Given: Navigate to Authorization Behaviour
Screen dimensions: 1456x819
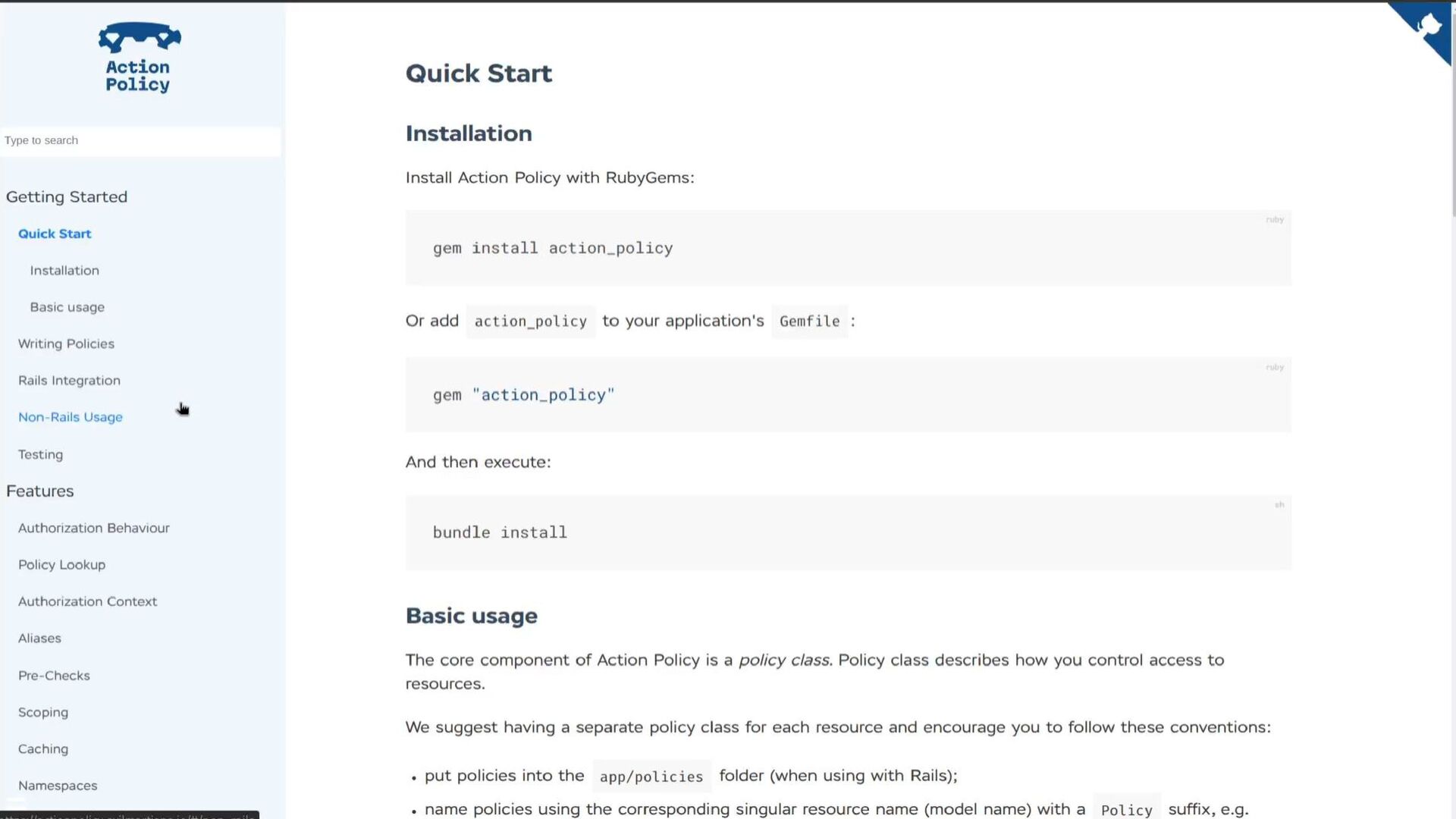Looking at the screenshot, I should (94, 528).
